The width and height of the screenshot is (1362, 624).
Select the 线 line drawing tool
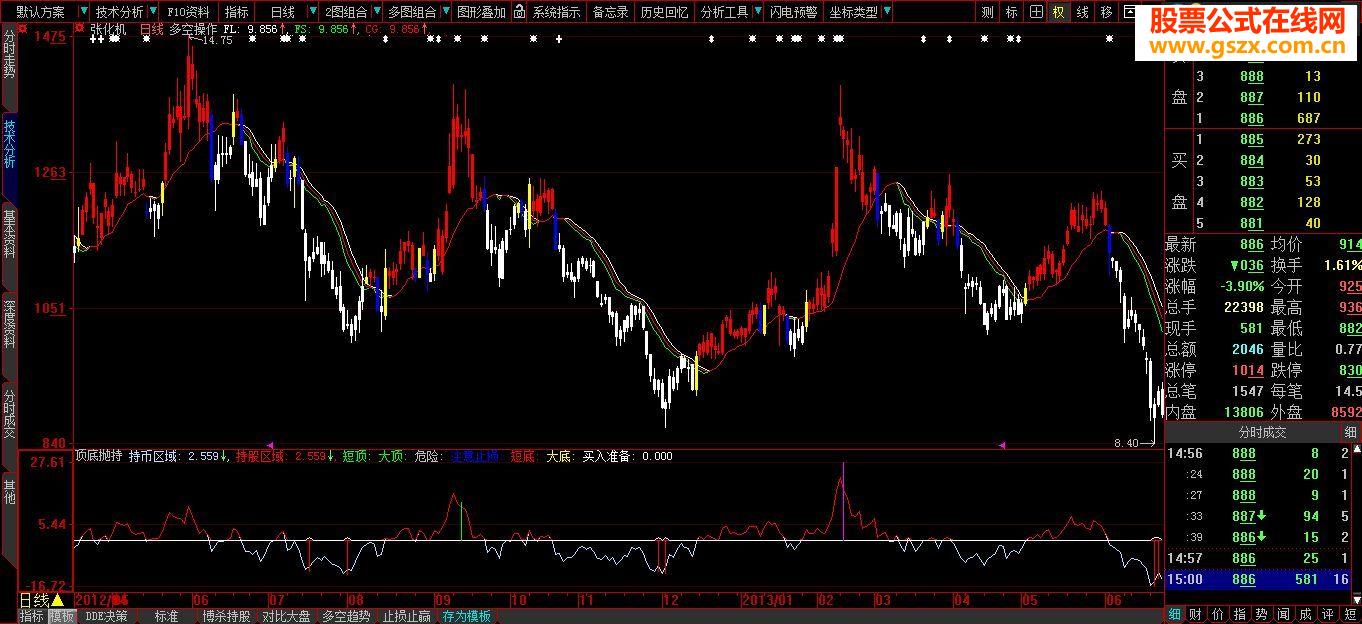1083,12
